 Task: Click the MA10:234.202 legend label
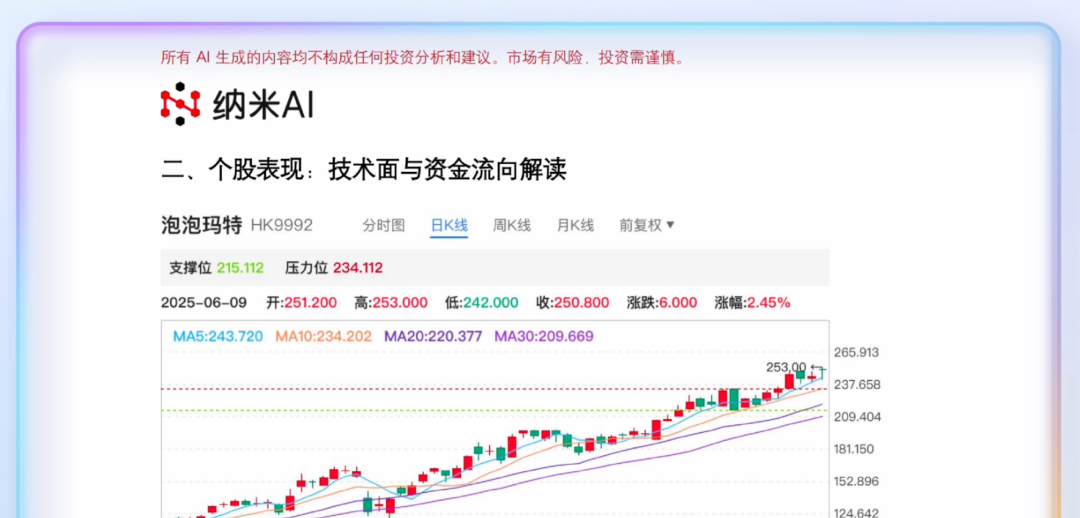(324, 336)
